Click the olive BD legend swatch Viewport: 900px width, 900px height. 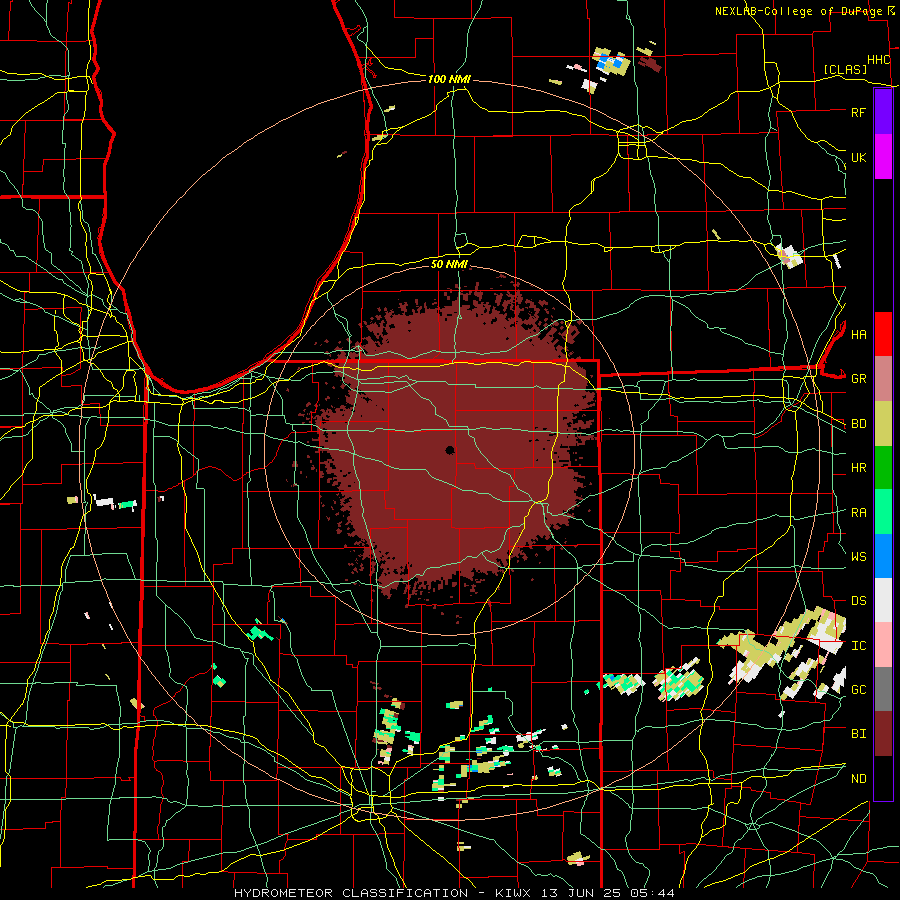click(x=883, y=423)
